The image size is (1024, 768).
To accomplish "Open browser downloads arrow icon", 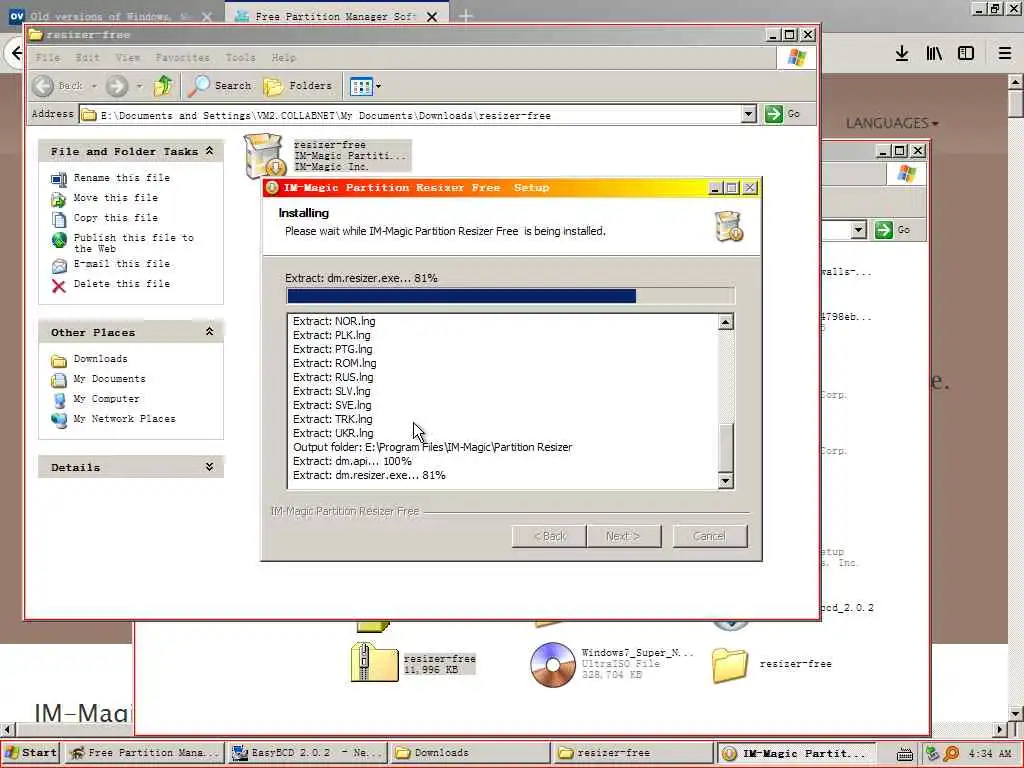I will point(902,54).
